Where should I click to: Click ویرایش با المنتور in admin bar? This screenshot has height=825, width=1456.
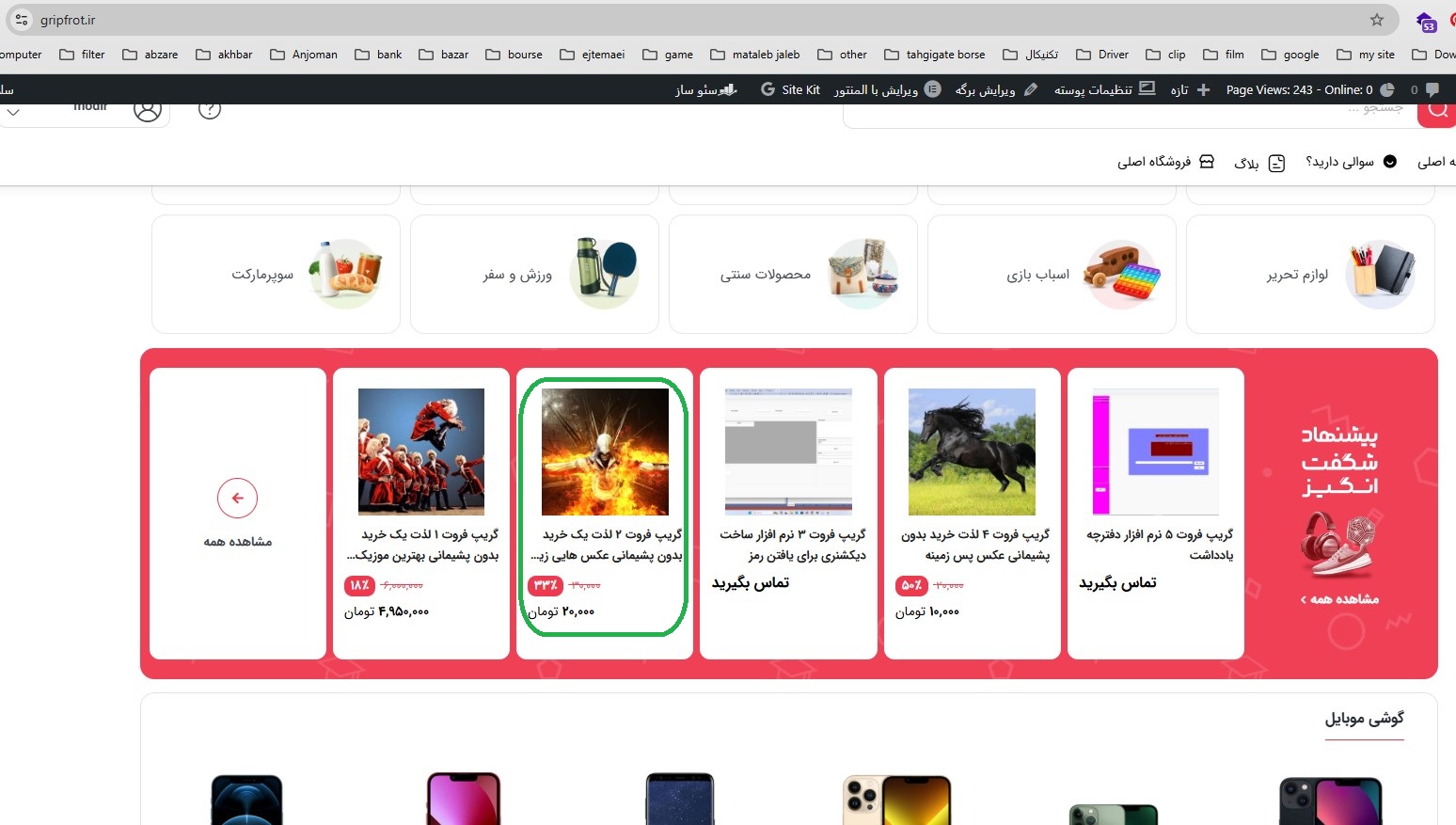[x=887, y=89]
